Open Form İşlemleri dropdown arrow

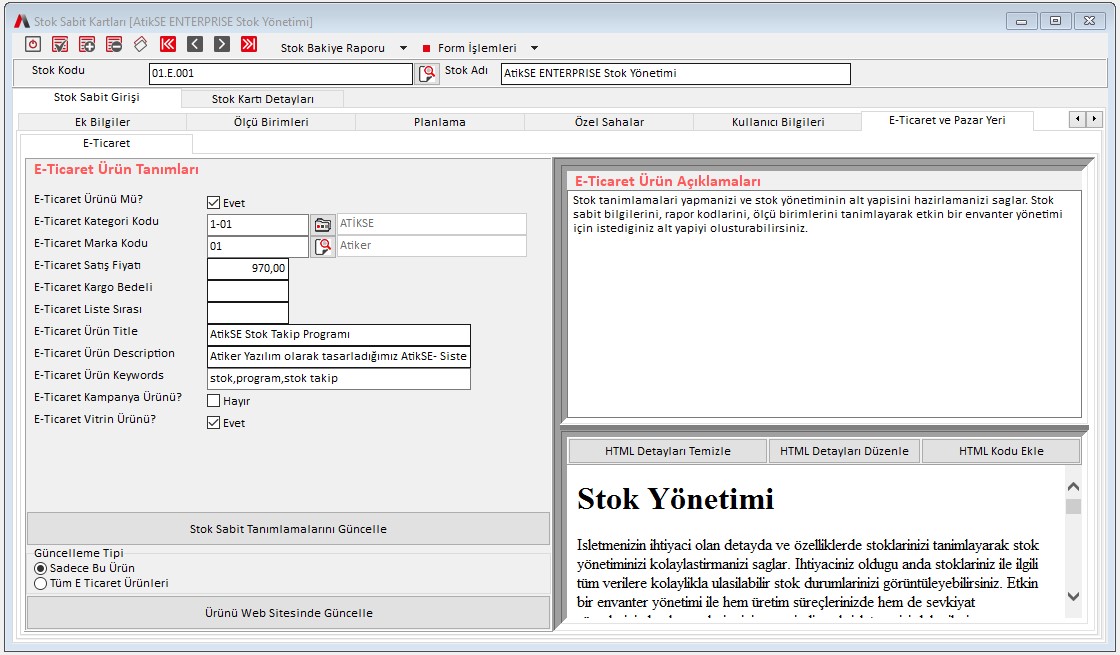pyautogui.click(x=534, y=49)
